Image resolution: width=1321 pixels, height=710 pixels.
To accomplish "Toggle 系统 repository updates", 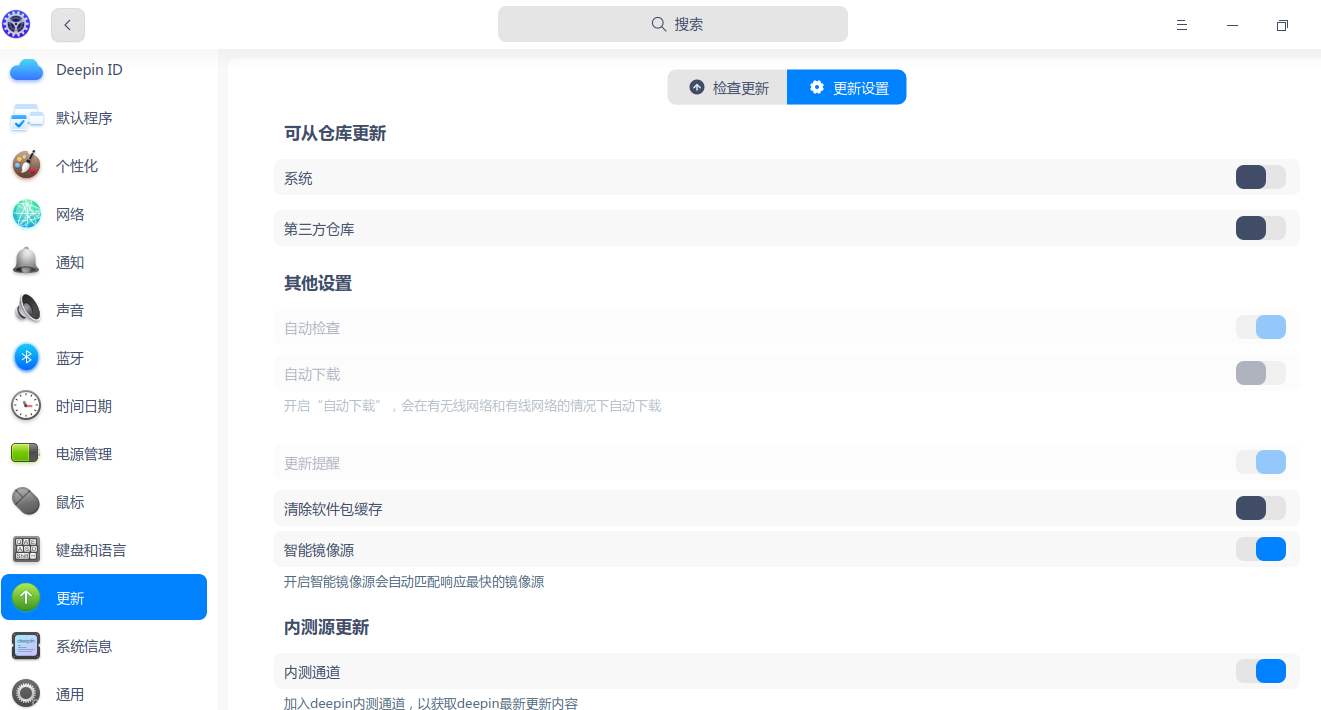I will click(1260, 177).
